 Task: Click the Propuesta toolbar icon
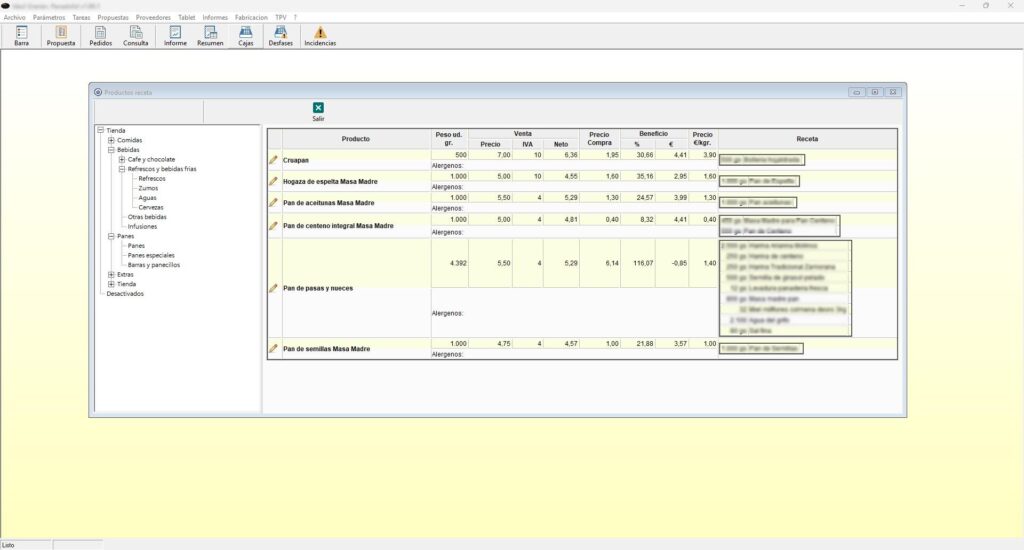pos(61,36)
